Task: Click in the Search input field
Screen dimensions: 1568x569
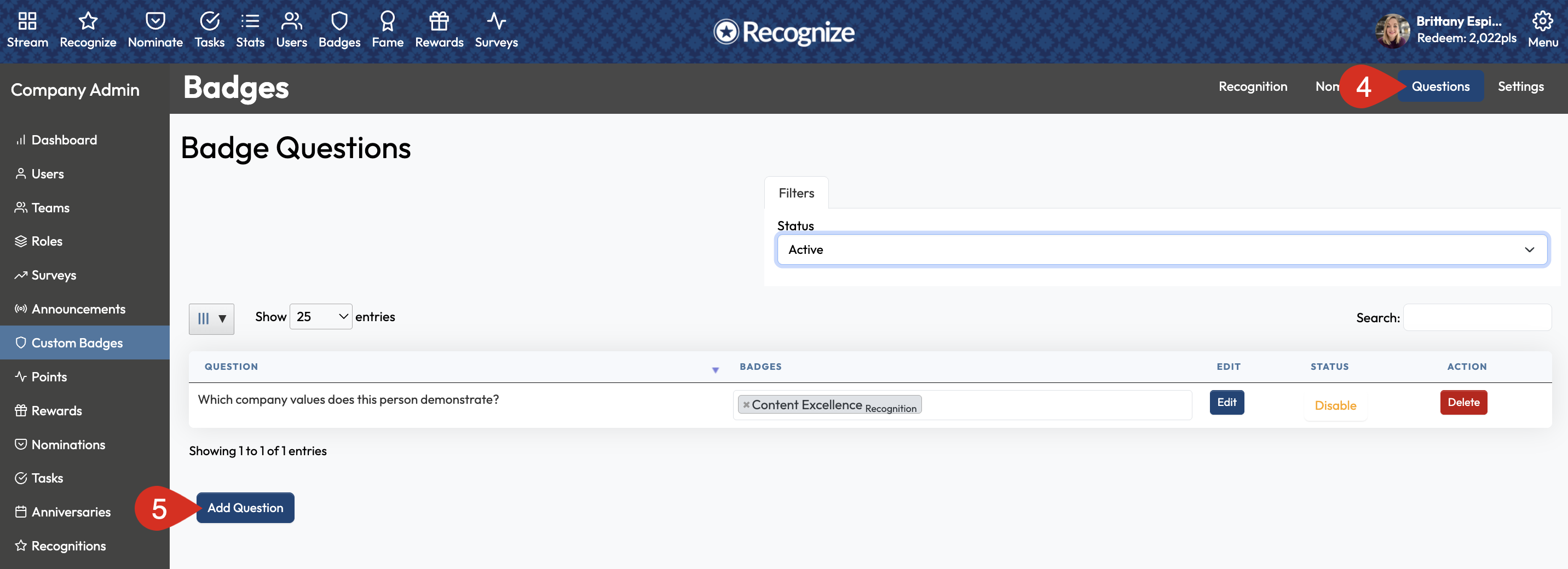Action: pos(1476,318)
